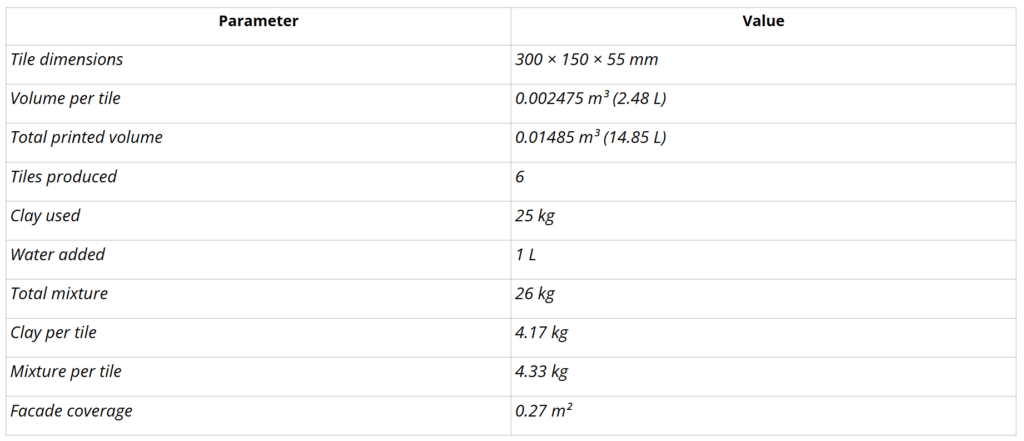The width and height of the screenshot is (1024, 441).
Task: Click the 4.17 kg value cell
Action: coord(541,332)
